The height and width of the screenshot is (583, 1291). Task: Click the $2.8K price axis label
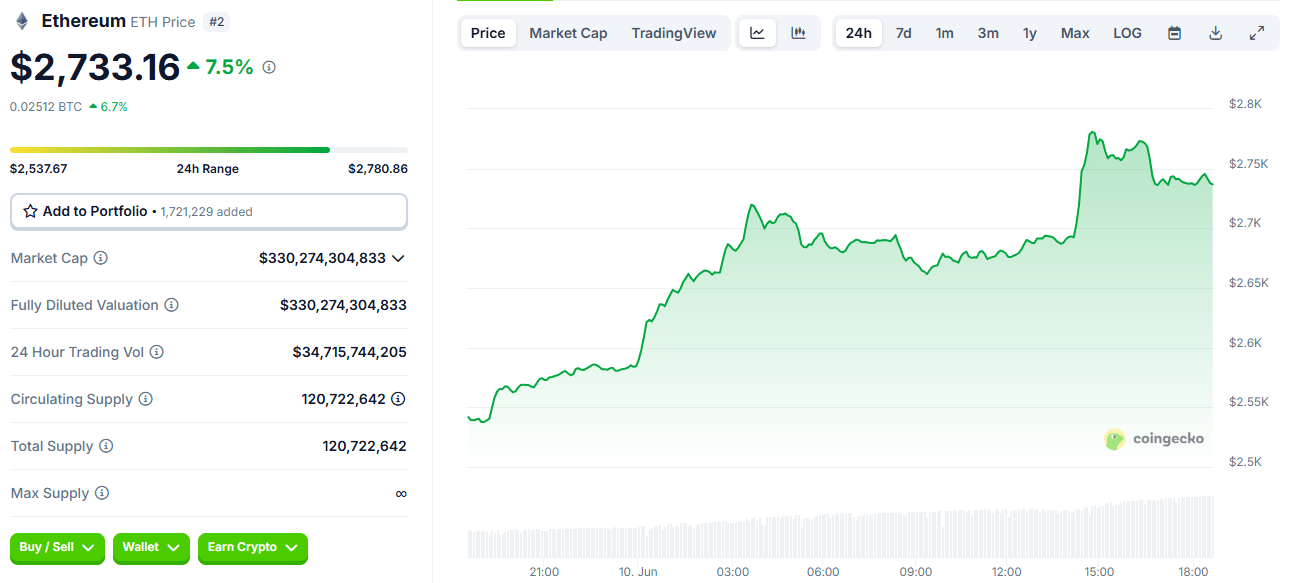1245,104
